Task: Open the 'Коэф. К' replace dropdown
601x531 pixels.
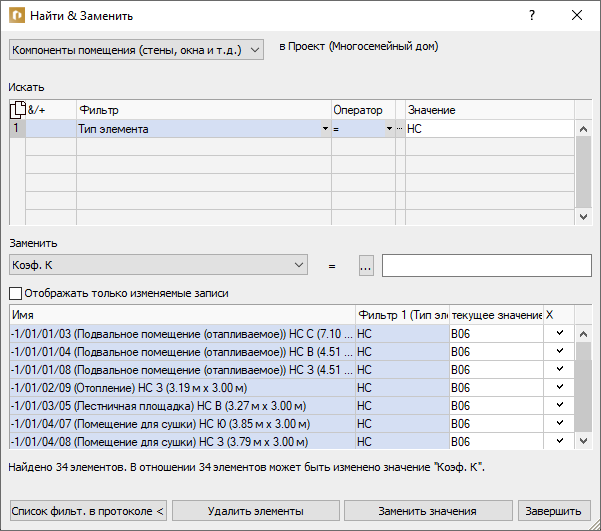Action: pyautogui.click(x=158, y=265)
